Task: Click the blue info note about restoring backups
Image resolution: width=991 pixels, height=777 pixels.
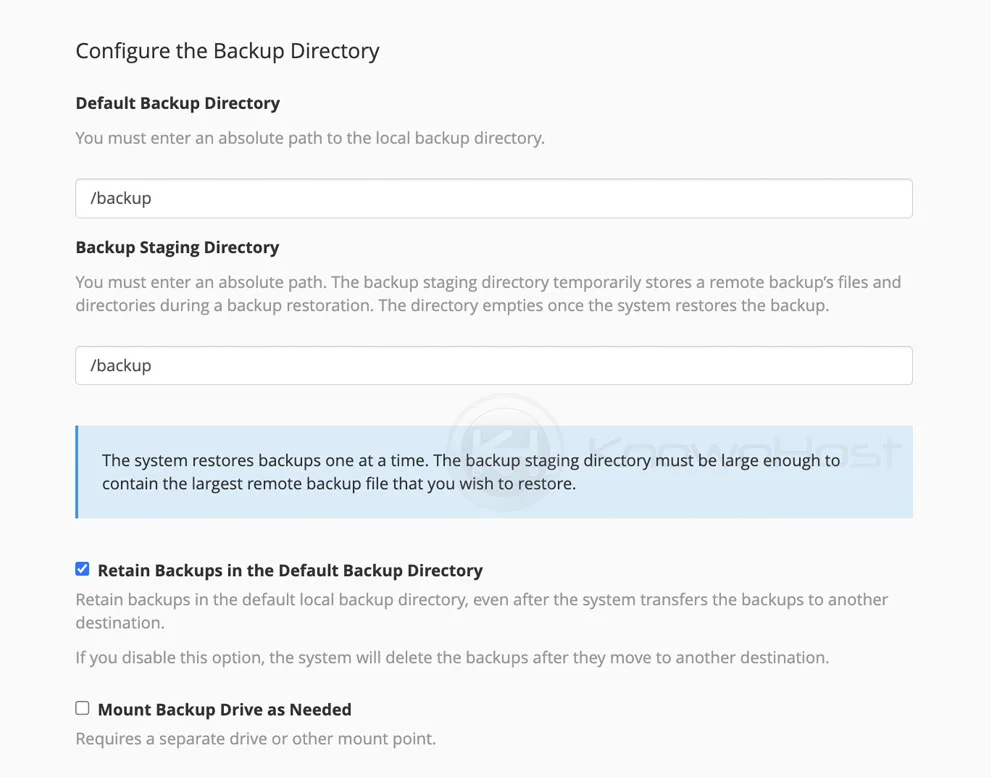Action: click(494, 472)
